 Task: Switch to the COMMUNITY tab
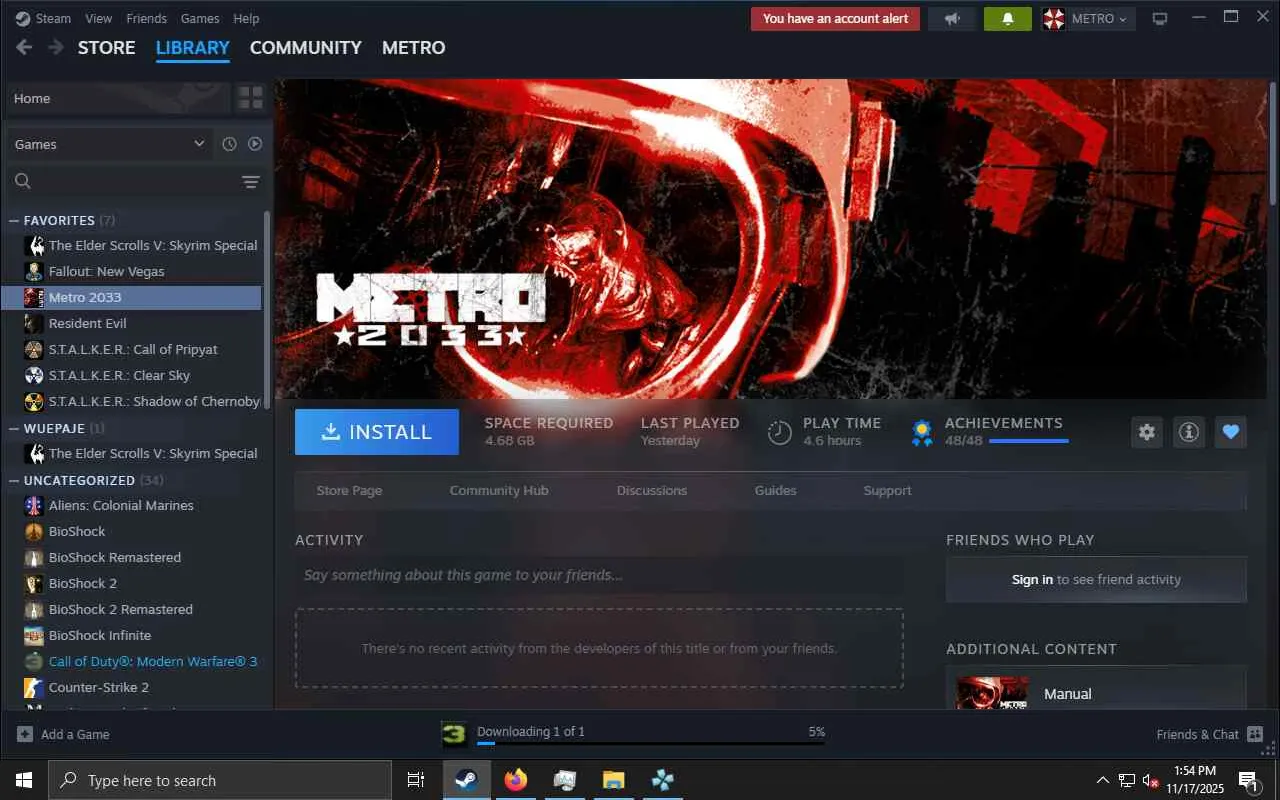[x=306, y=48]
